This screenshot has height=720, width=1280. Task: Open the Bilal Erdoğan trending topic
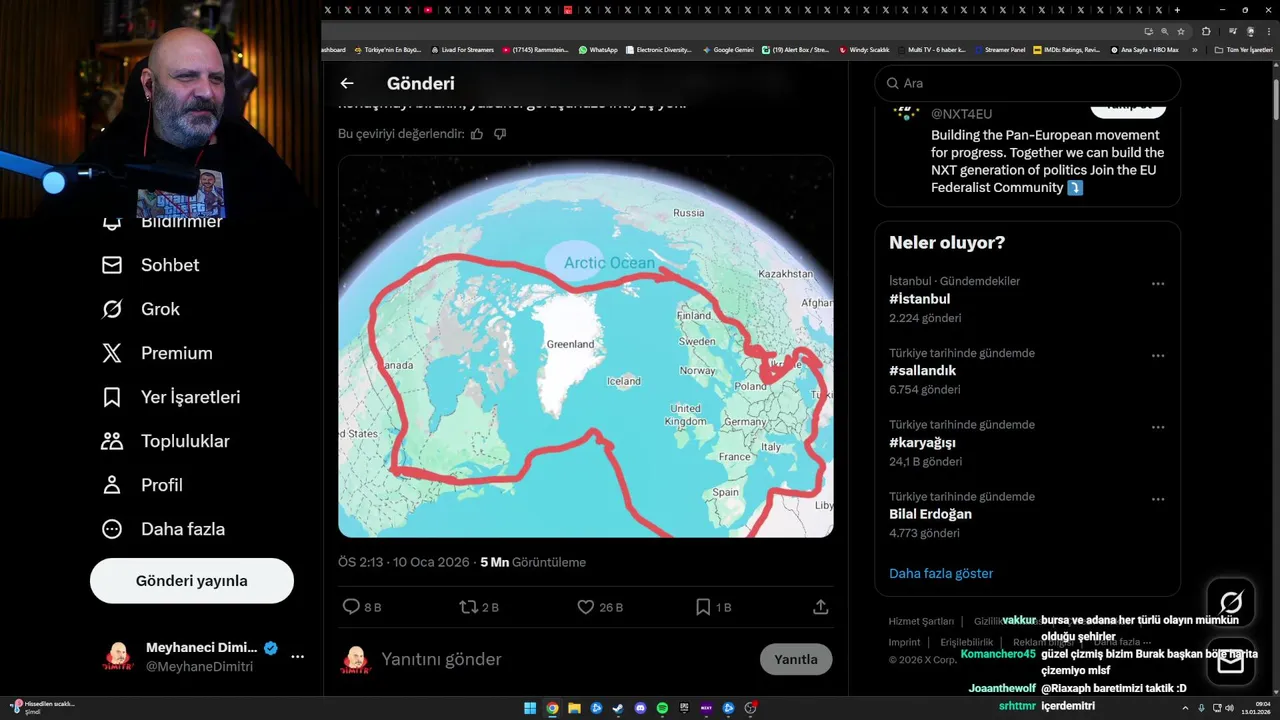coord(931,514)
